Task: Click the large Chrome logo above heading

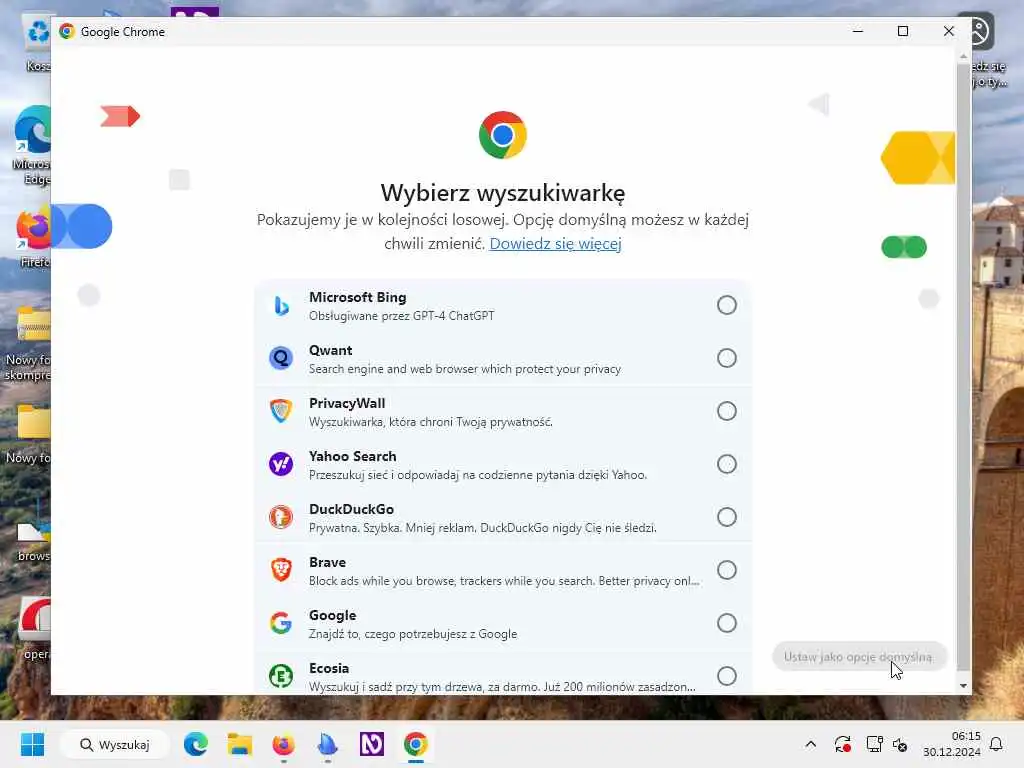Action: [x=502, y=135]
